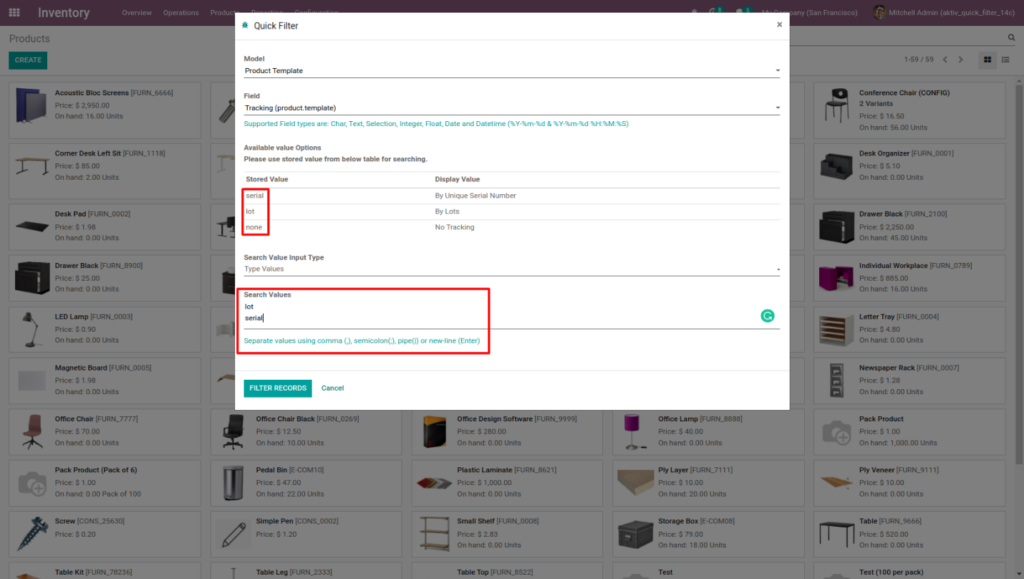Open the Quick Filter star icon
The width and height of the screenshot is (1024, 579).
pyautogui.click(x=245, y=26)
